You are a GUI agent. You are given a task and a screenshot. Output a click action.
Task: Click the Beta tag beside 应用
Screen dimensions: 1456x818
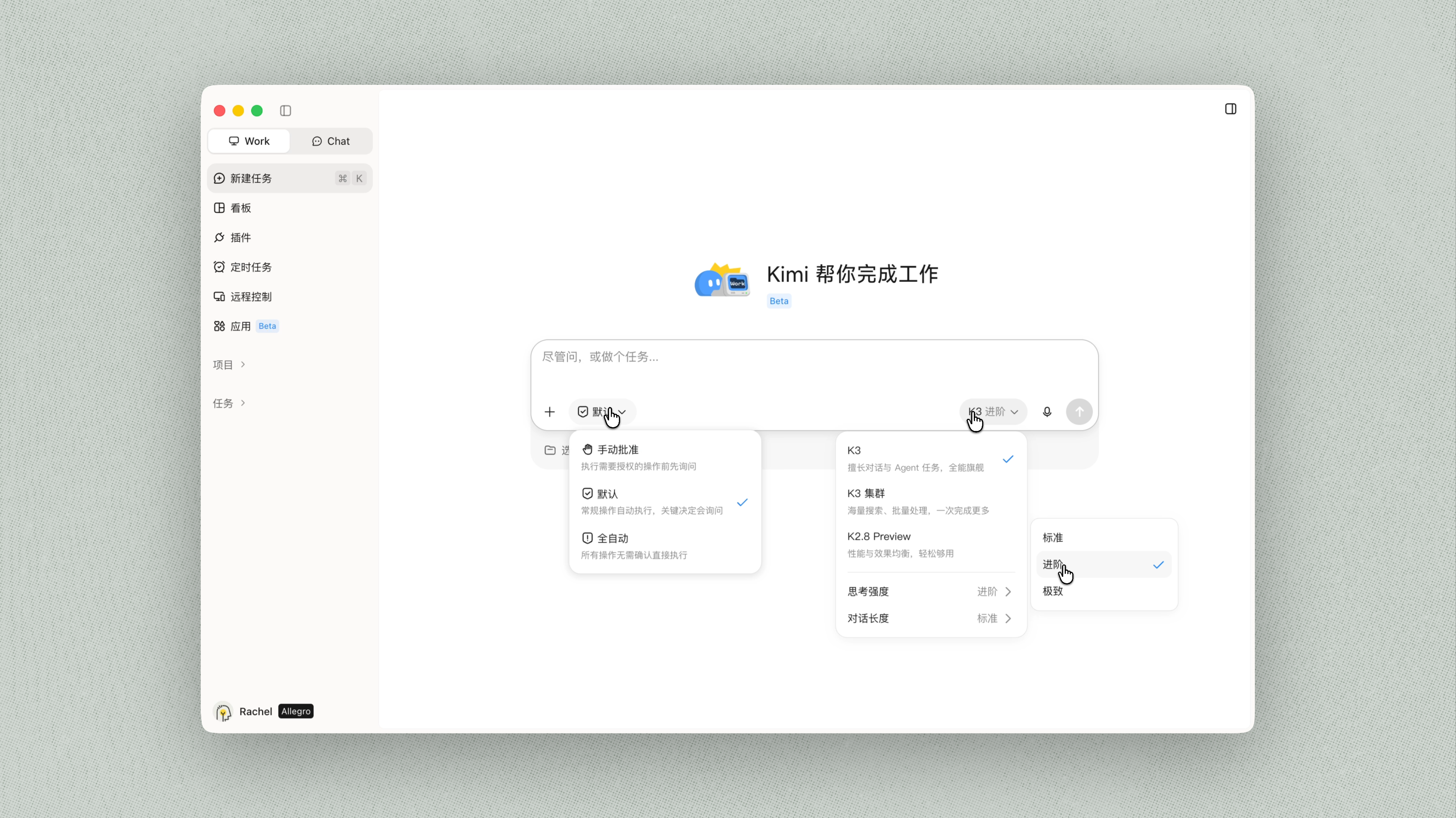coord(267,326)
